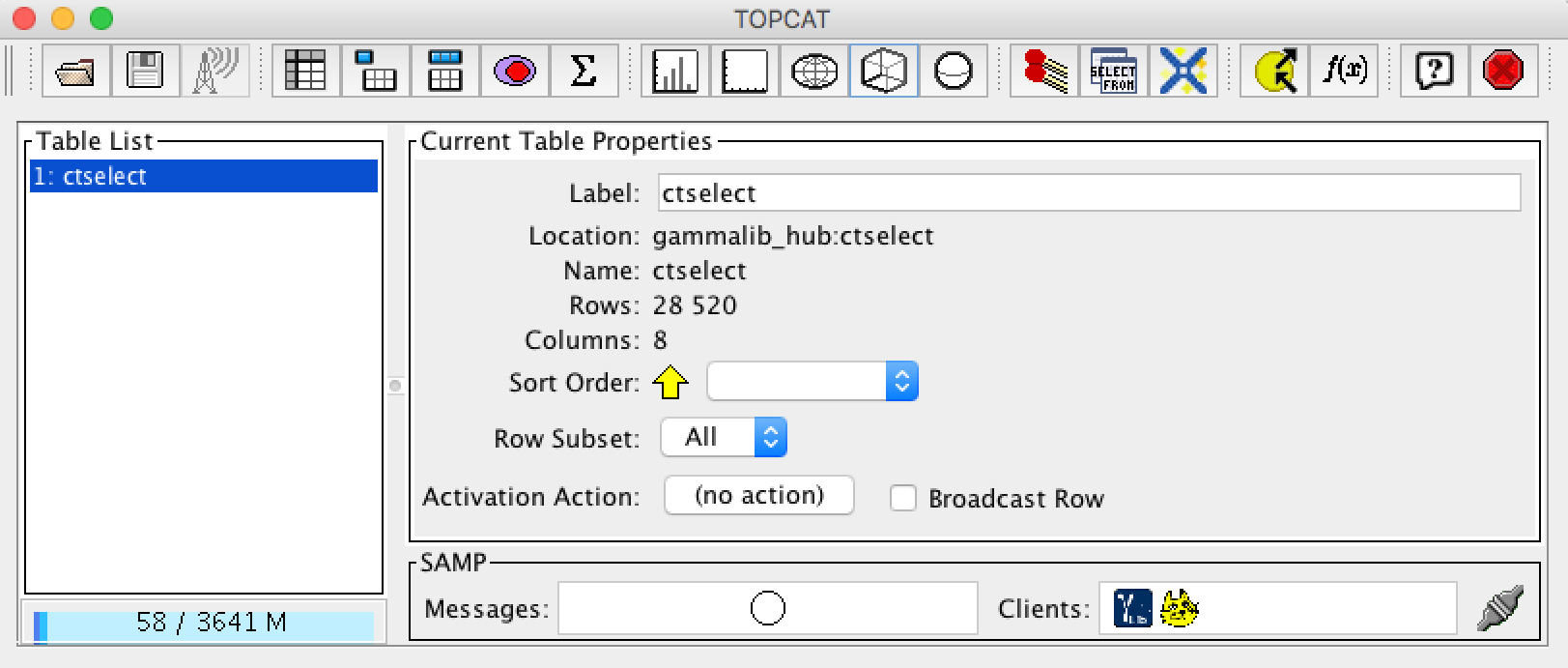Click into the Label text field
The width and height of the screenshot is (1568, 668).
1088,193
